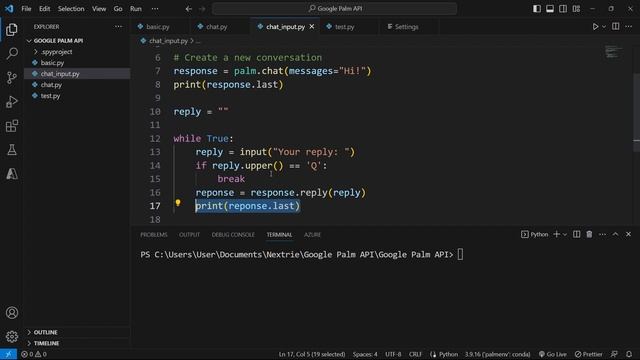
Task: Toggle the primary sidebar layout button
Action: (x=537, y=9)
